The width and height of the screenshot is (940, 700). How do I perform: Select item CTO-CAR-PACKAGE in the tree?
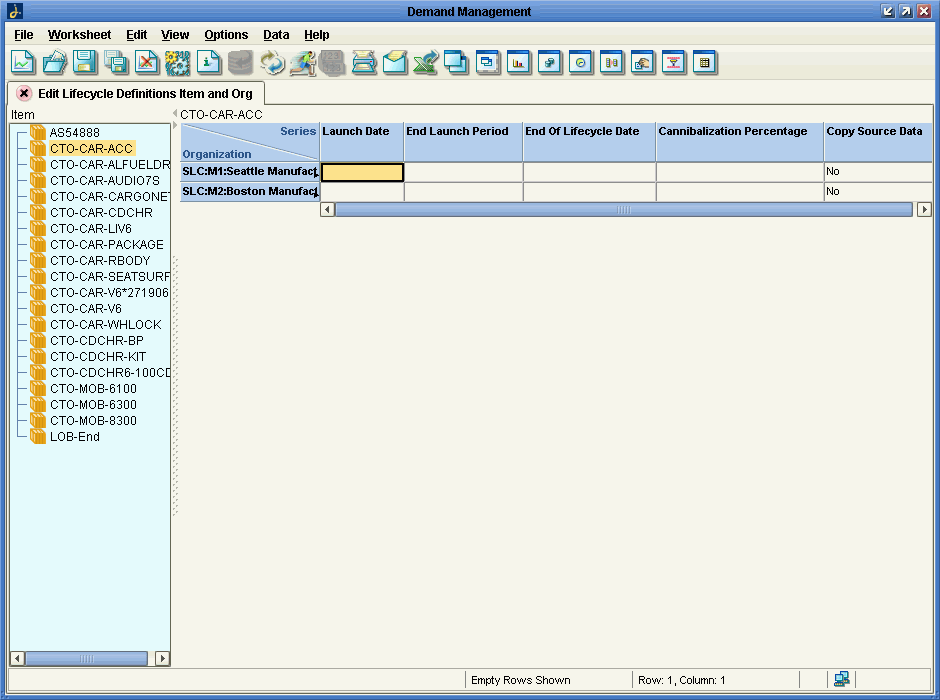pos(107,245)
